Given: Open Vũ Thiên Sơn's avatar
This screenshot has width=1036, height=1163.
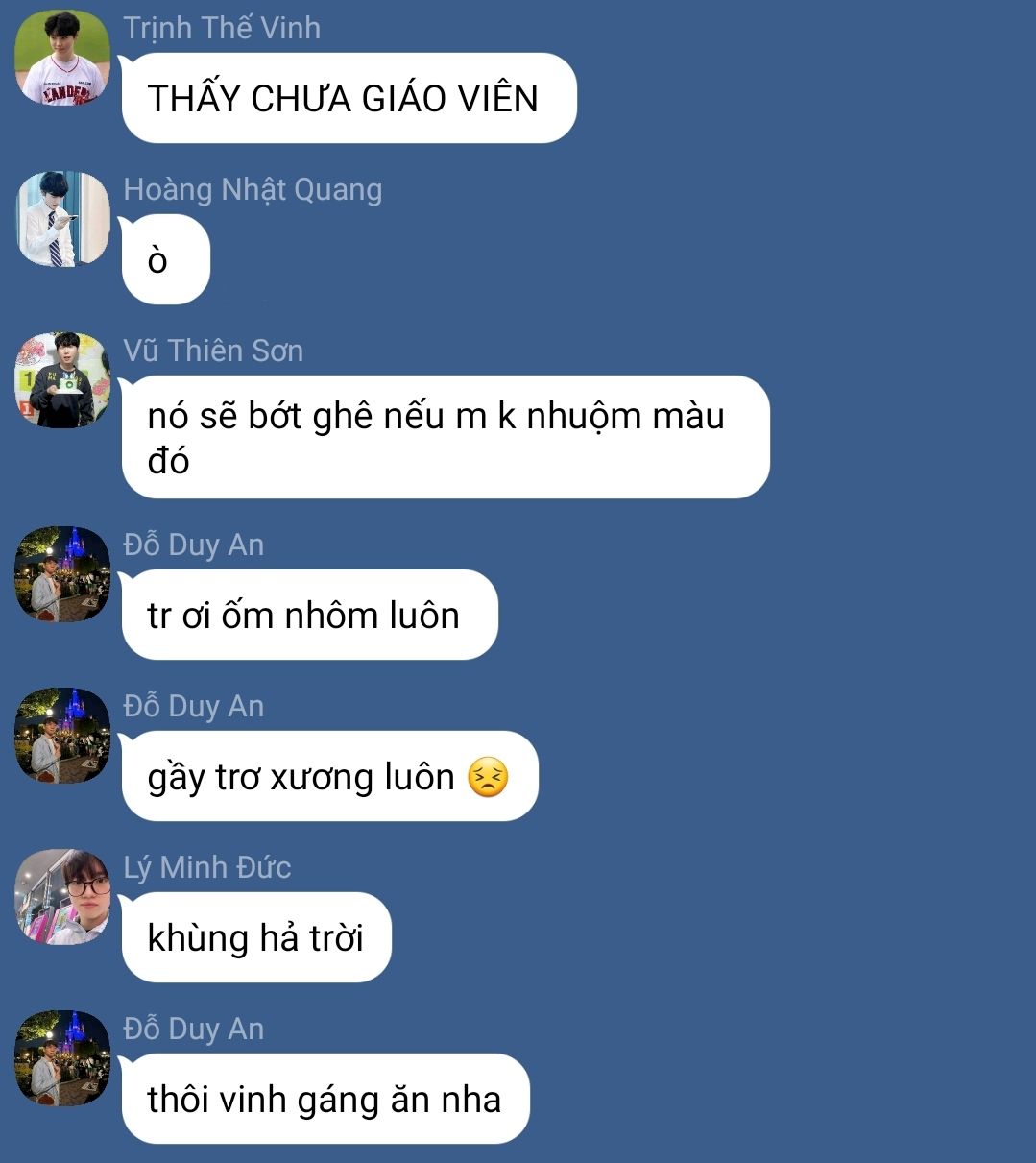Looking at the screenshot, I should (x=62, y=380).
